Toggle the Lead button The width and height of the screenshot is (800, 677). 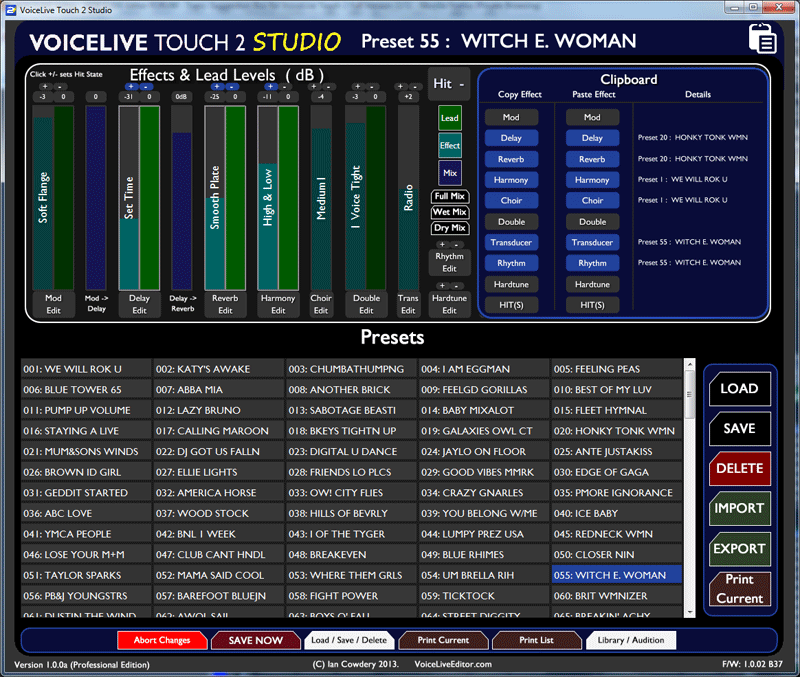coord(449,117)
